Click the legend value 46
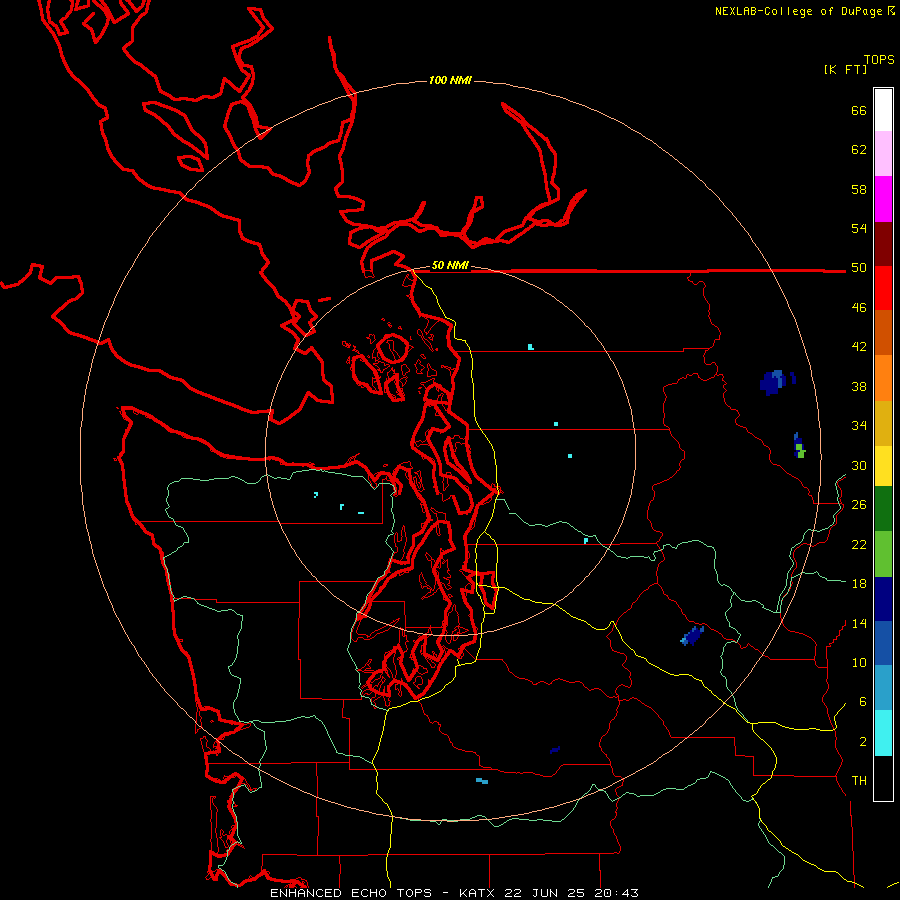This screenshot has height=900, width=900. 859,308
